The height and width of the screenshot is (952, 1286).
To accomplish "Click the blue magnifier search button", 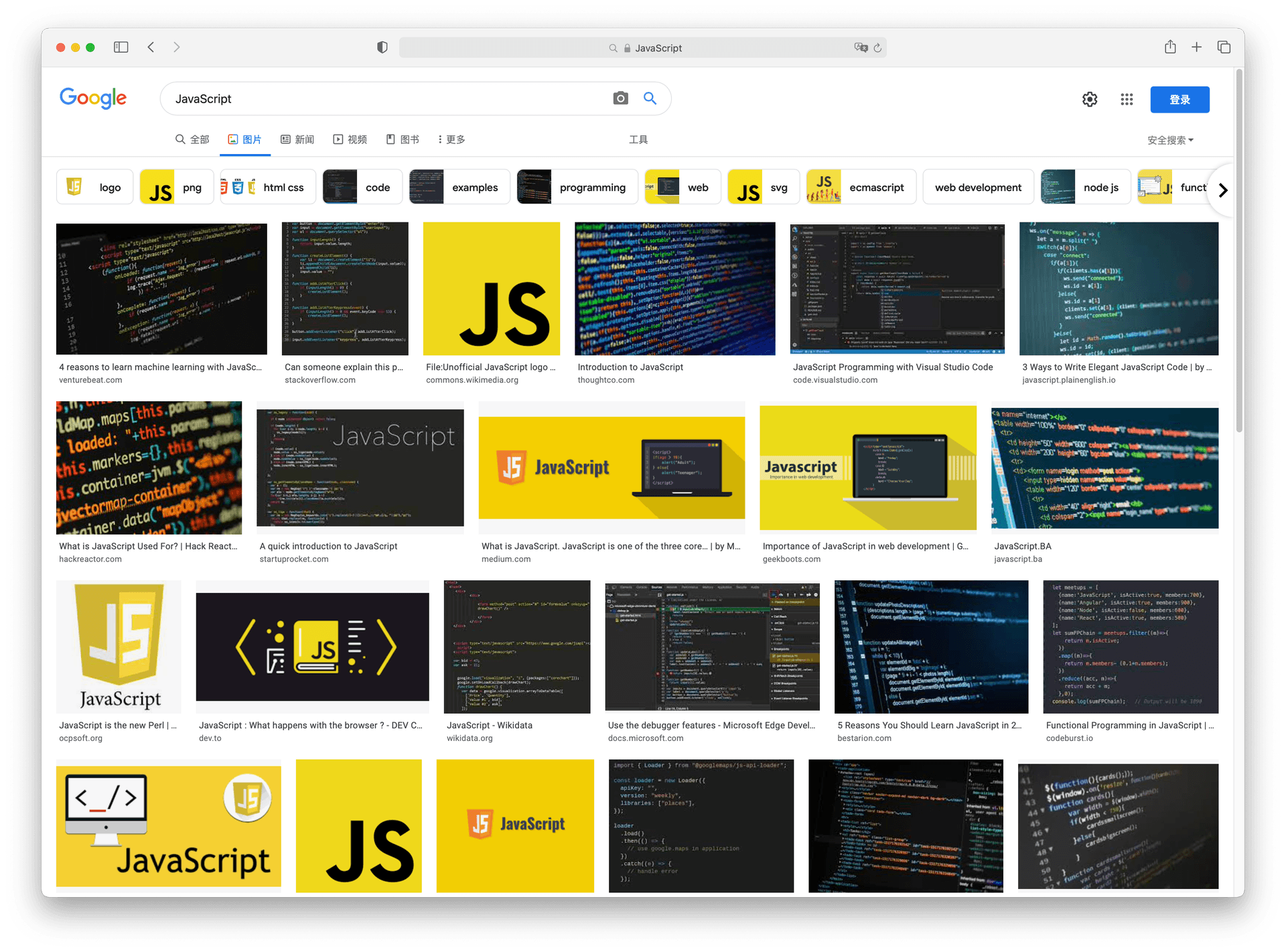I will [x=650, y=98].
